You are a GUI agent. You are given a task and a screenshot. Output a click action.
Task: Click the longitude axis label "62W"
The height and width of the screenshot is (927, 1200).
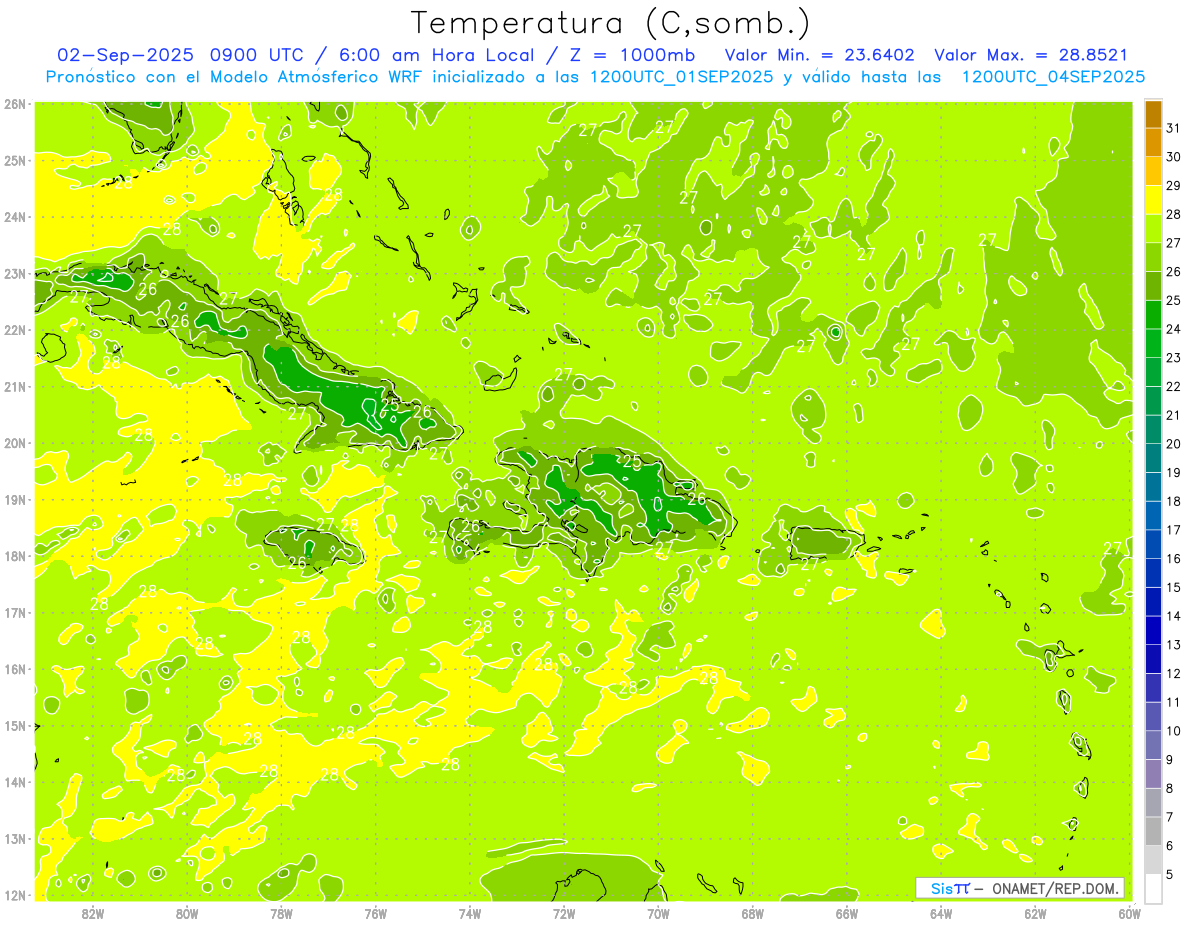[1035, 913]
